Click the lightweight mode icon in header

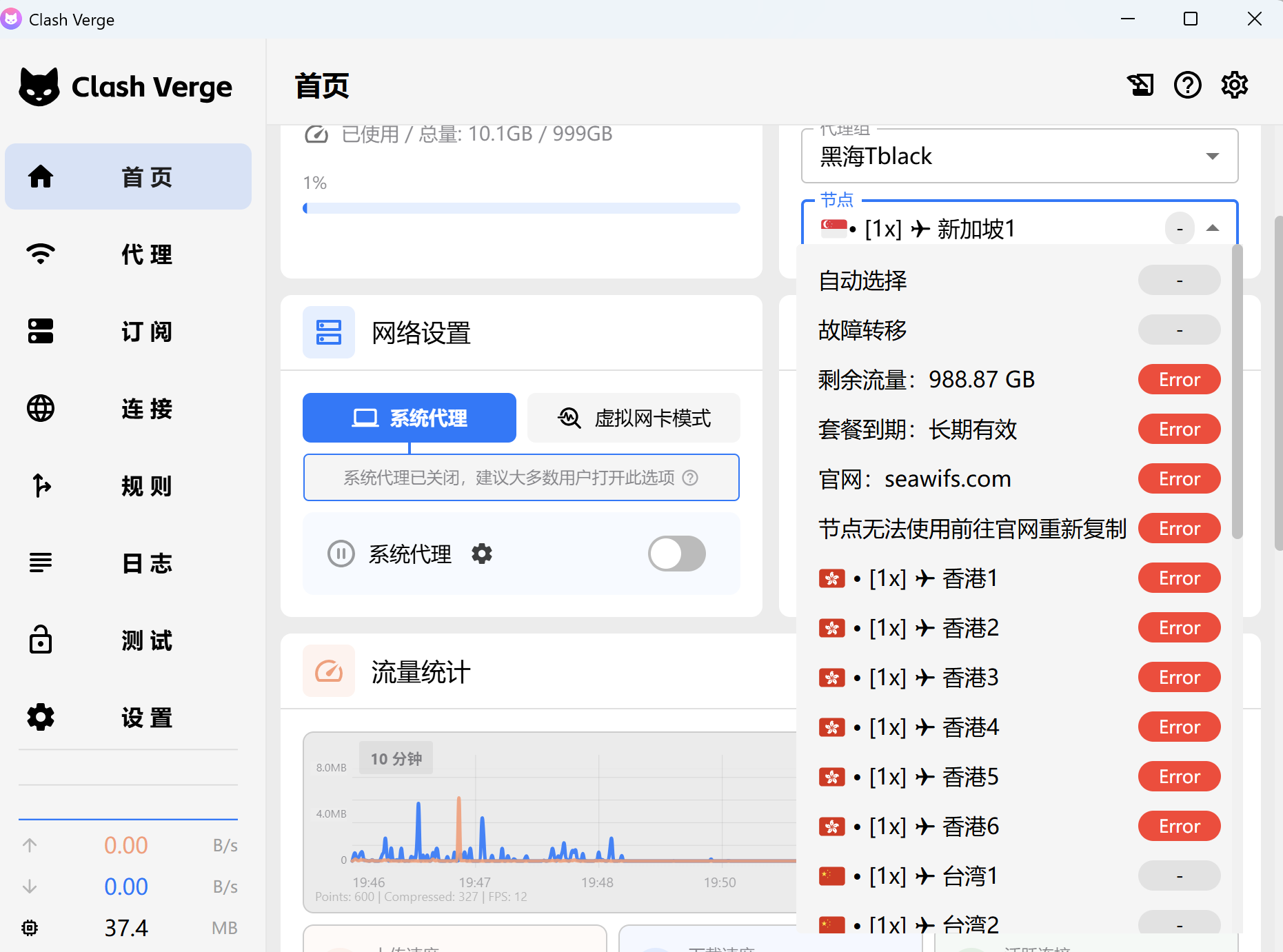click(1140, 85)
